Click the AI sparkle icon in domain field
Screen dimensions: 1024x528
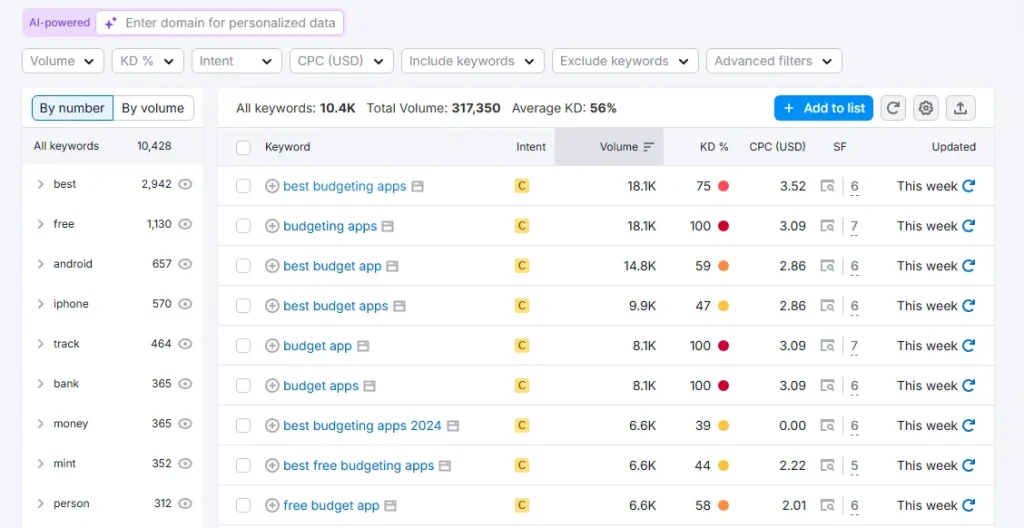point(111,23)
